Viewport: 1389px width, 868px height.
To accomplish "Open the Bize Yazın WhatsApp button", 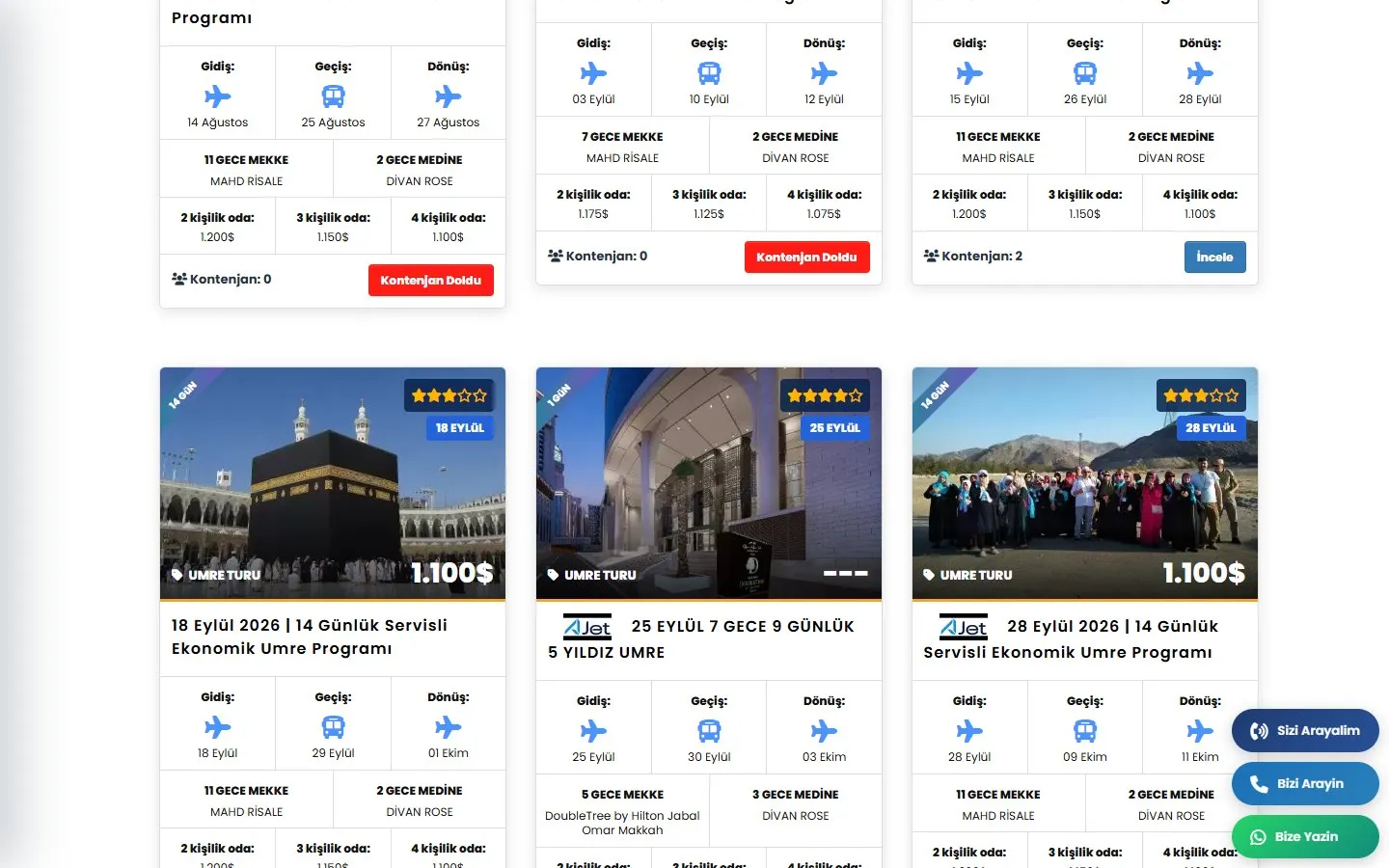I will pos(1305,836).
